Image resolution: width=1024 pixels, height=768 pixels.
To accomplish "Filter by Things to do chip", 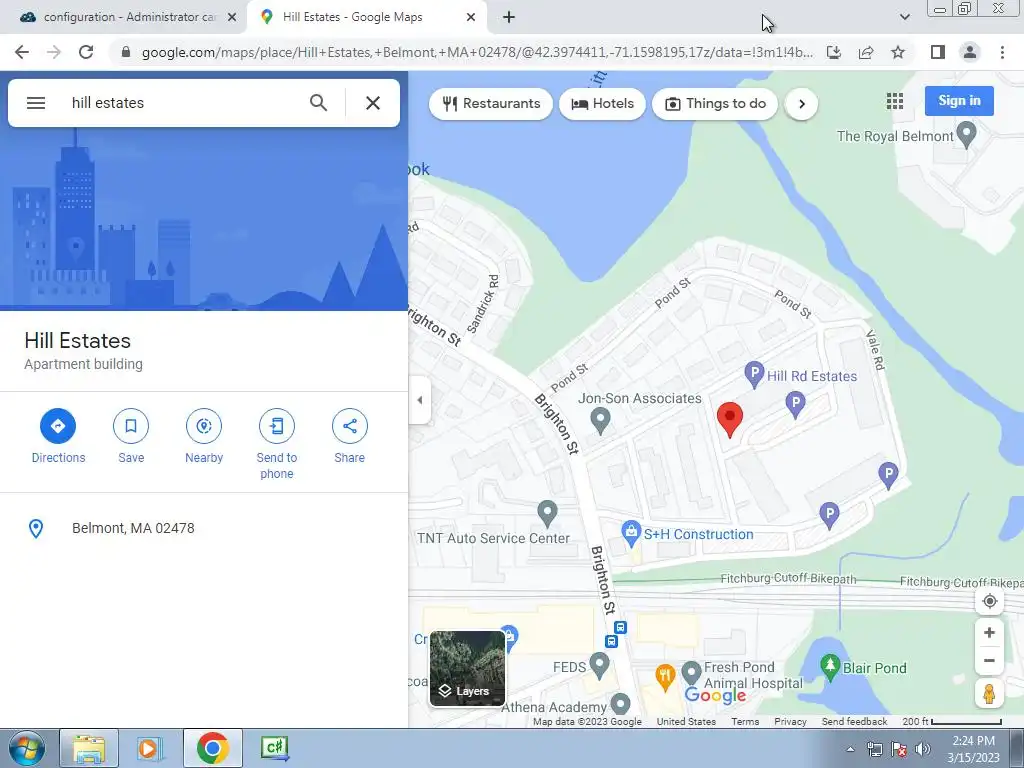I will [x=715, y=104].
